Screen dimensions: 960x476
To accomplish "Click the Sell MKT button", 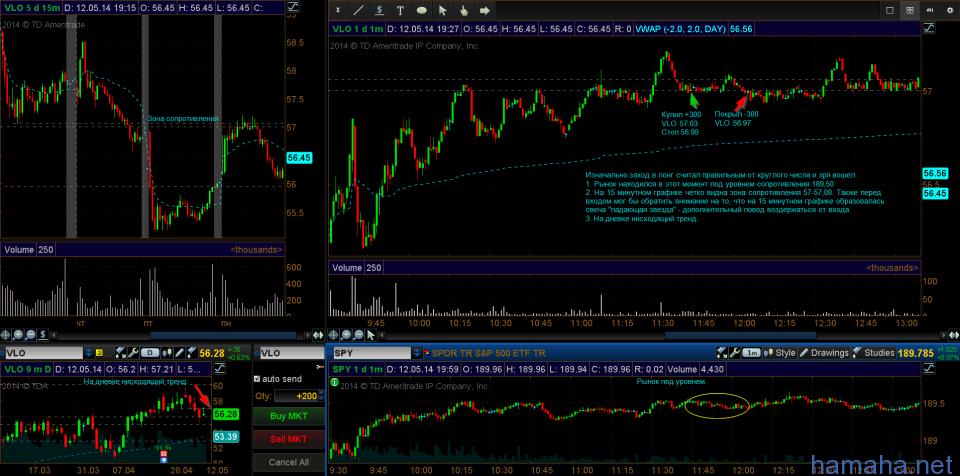I will coord(288,439).
